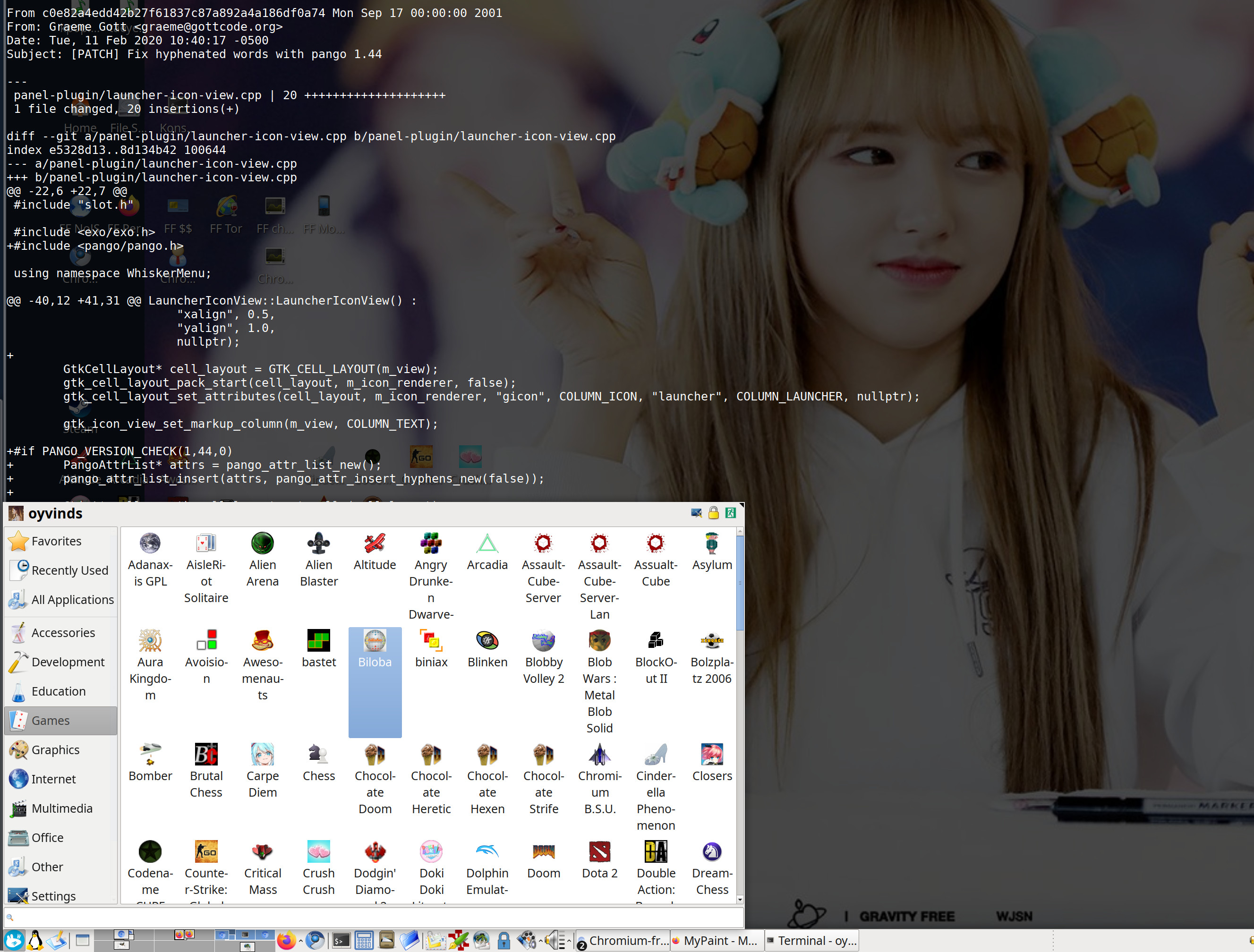Click the green Log Out exit icon
Screen dimensions: 1254x952
[x=731, y=513]
